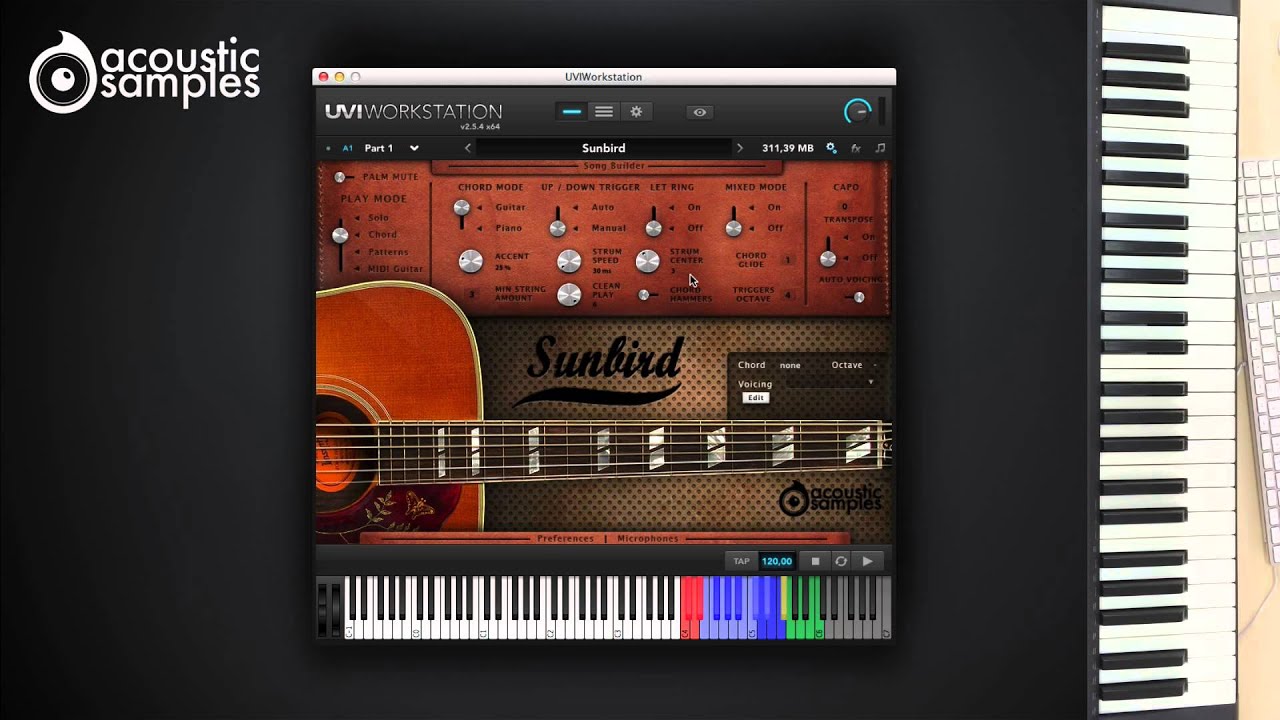Open the Voicing dropdown
The image size is (1280, 720).
tap(830, 383)
